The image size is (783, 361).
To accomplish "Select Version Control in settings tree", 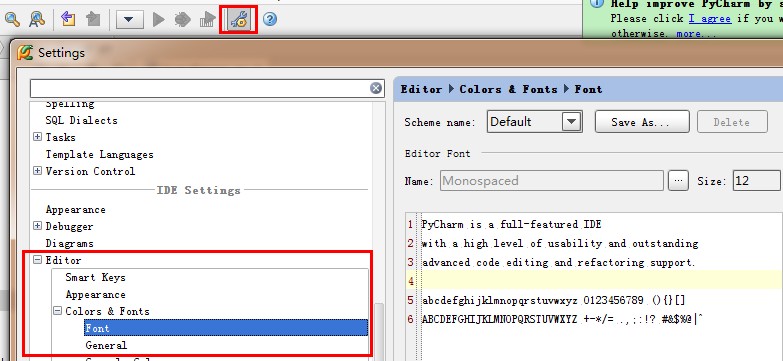I will pyautogui.click(x=90, y=171).
